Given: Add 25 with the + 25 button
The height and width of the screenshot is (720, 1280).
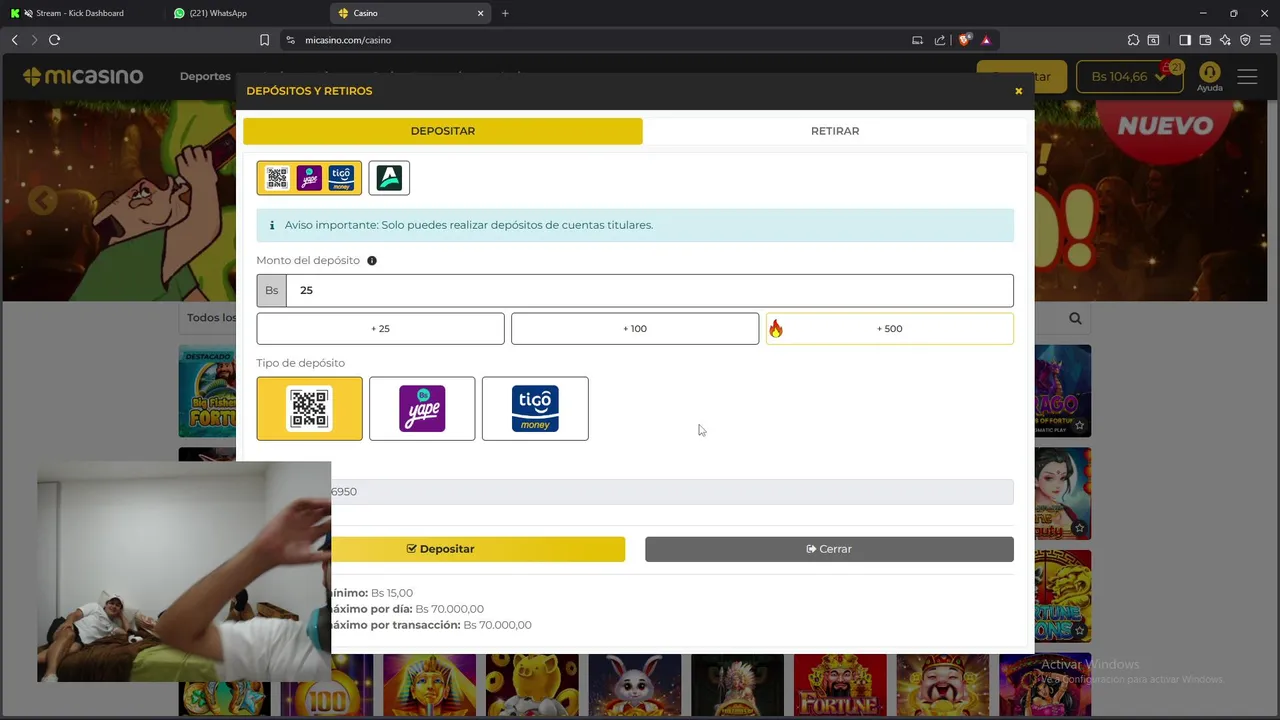Looking at the screenshot, I should point(380,328).
